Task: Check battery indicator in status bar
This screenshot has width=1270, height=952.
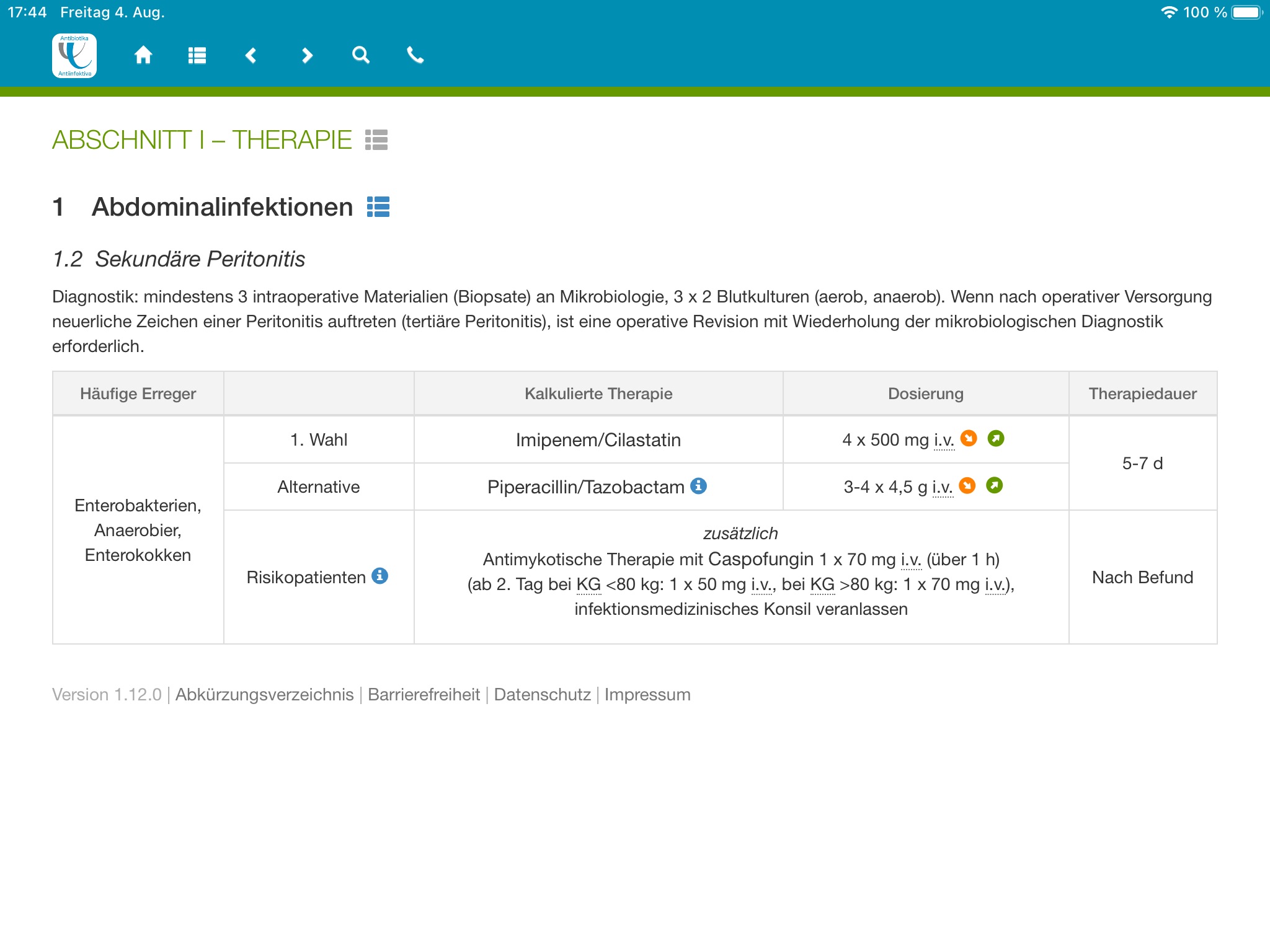Action: point(1247,12)
